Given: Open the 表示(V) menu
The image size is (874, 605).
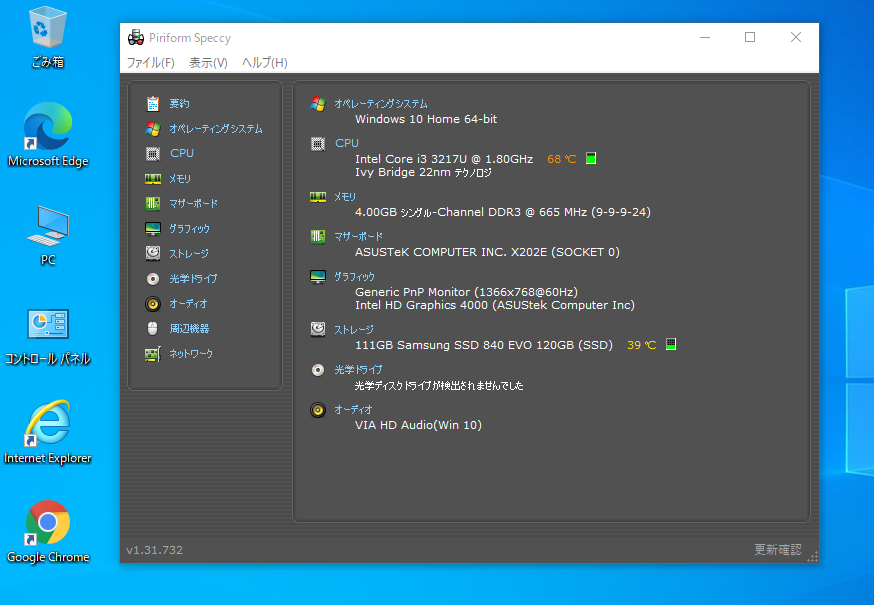Looking at the screenshot, I should (208, 62).
